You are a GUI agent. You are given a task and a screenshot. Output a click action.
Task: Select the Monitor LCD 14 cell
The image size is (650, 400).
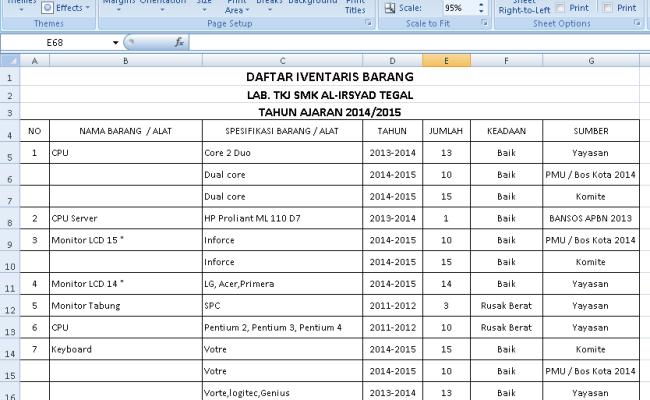point(126,284)
